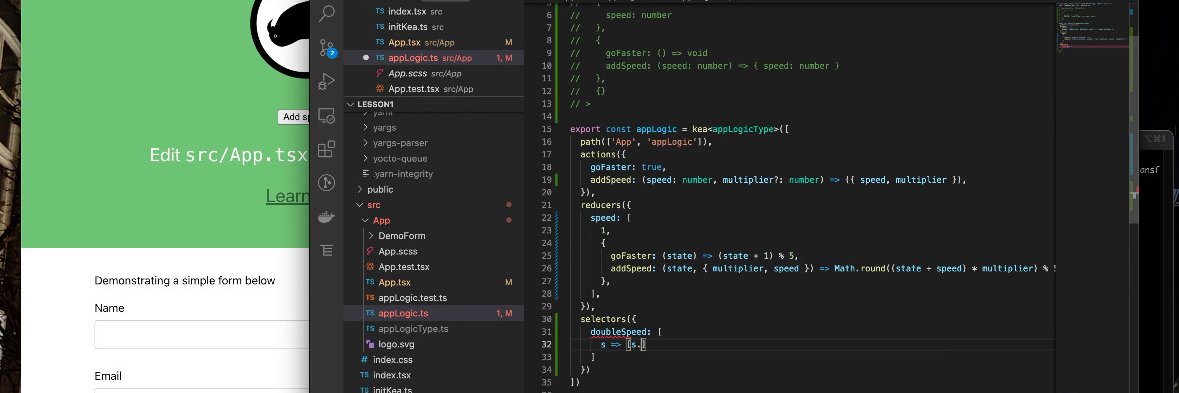Click the Add speed button in browser
Screen dimensions: 1179x393
pos(294,116)
